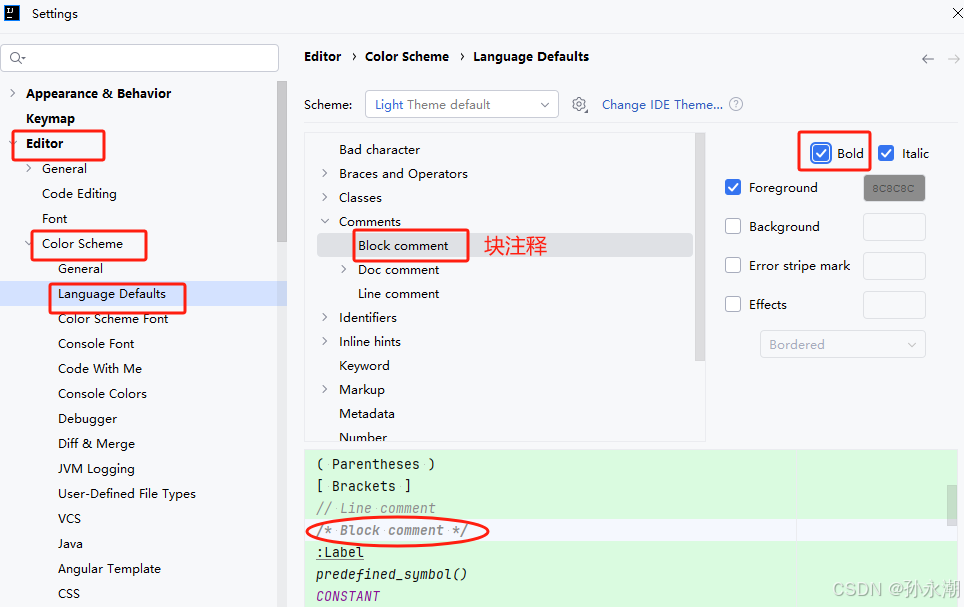The height and width of the screenshot is (607, 964).
Task: Open Console Colors settings
Action: tap(103, 394)
